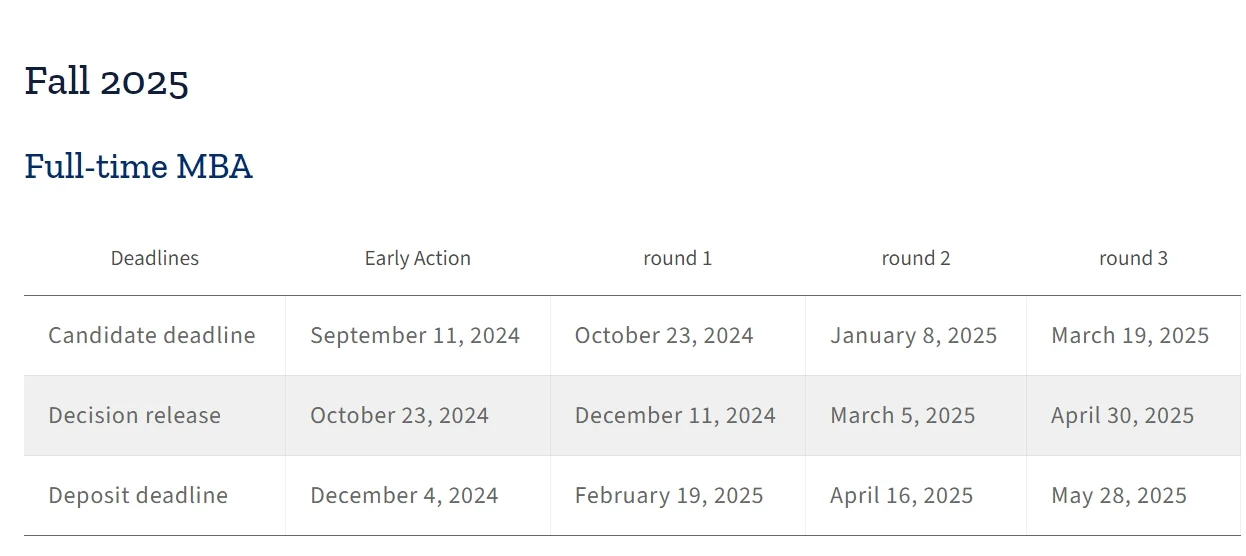Click the round 3 column header
This screenshot has width=1246, height=556.
[1133, 258]
